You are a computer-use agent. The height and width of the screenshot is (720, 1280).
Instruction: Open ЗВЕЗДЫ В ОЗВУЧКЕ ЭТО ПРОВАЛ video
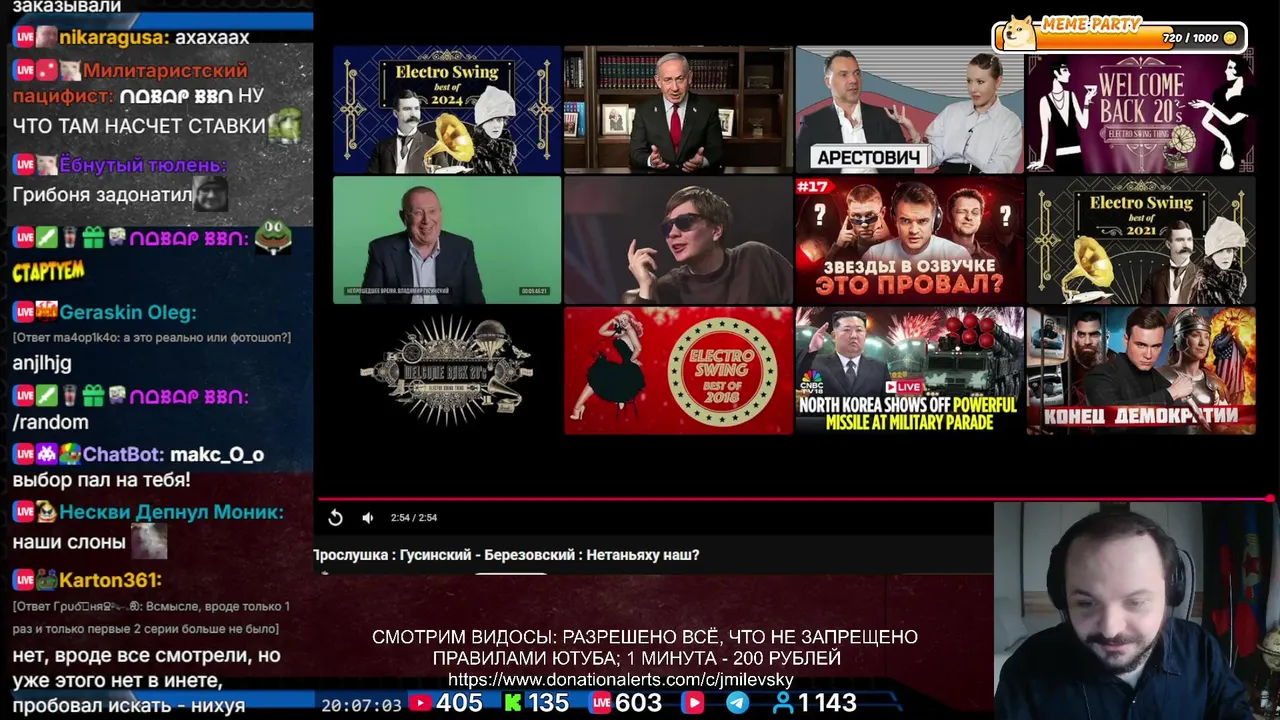point(909,240)
